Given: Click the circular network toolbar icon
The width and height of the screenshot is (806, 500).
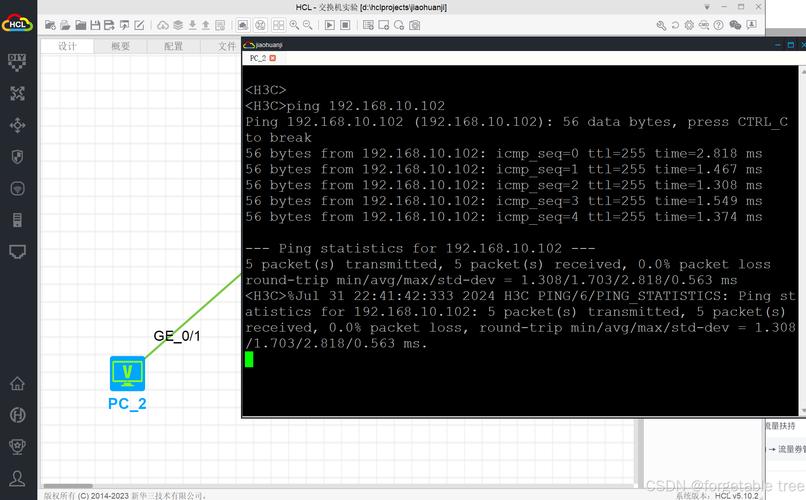Looking at the screenshot, I should tap(261, 25).
